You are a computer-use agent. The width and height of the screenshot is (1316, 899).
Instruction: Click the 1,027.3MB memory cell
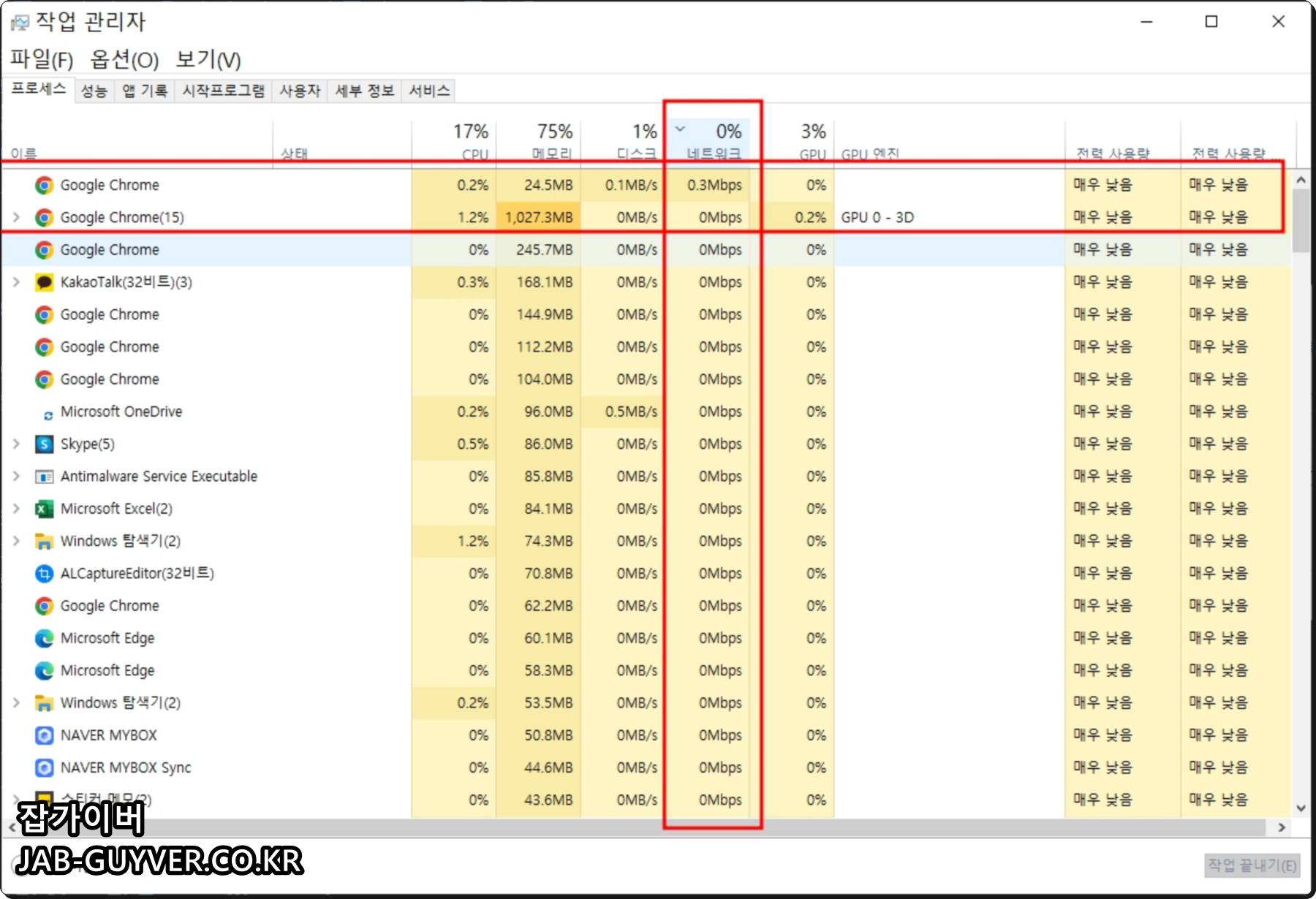(x=539, y=217)
